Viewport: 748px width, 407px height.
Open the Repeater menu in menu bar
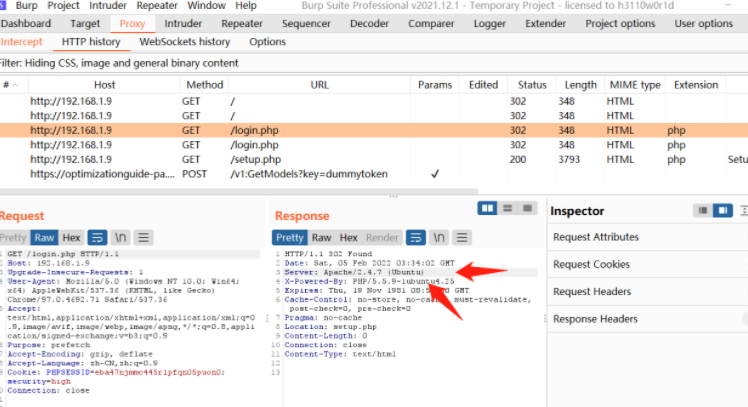[157, 6]
